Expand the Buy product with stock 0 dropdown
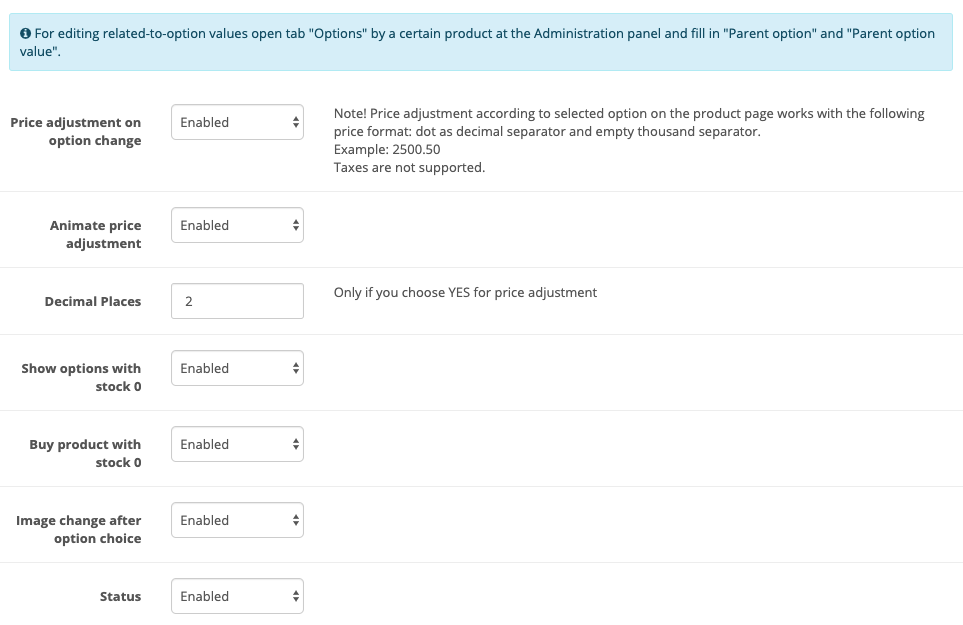Screen dimensions: 963x625 pyautogui.click(x=237, y=444)
